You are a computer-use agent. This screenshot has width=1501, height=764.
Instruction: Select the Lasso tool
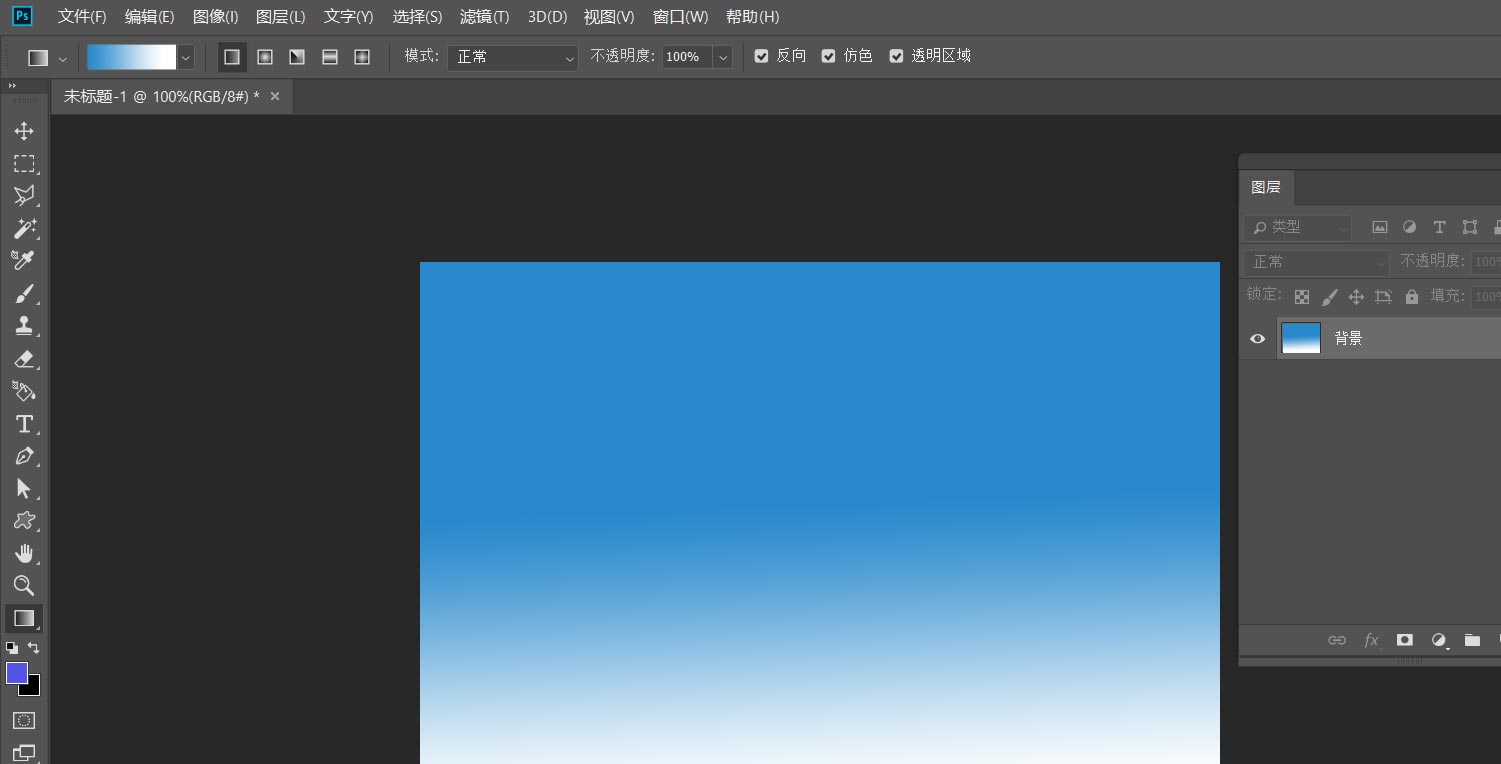pyautogui.click(x=25, y=196)
